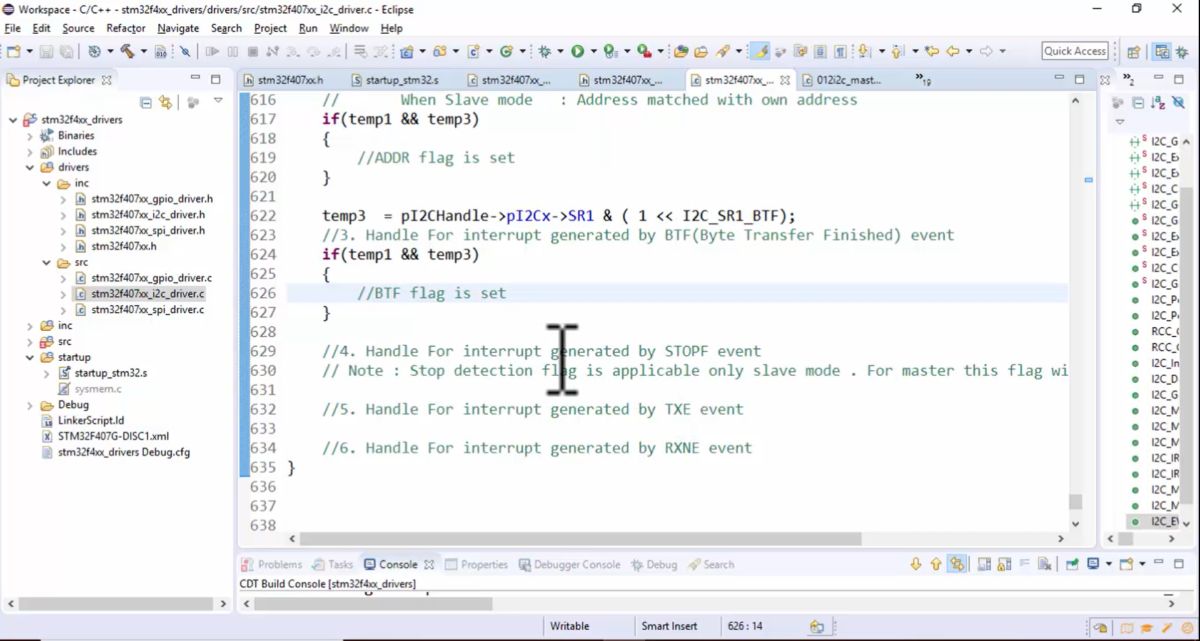Open the Run button dropdown arrow

pyautogui.click(x=593, y=51)
